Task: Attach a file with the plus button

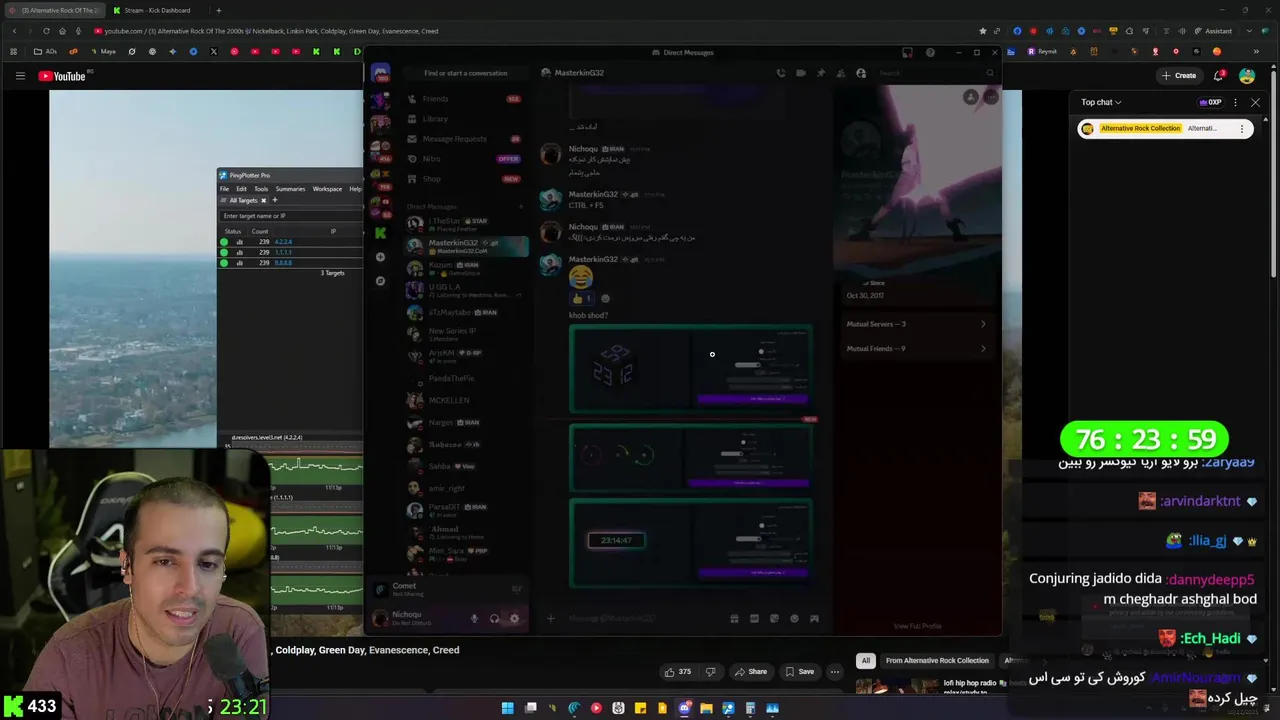Action: (x=550, y=618)
